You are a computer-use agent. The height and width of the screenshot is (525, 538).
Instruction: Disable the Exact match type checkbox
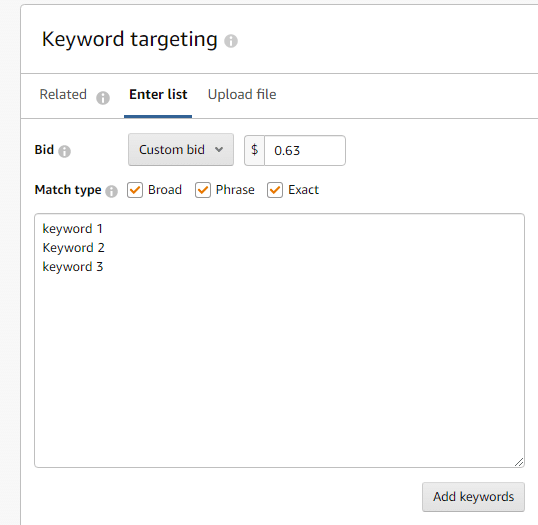pyautogui.click(x=275, y=190)
